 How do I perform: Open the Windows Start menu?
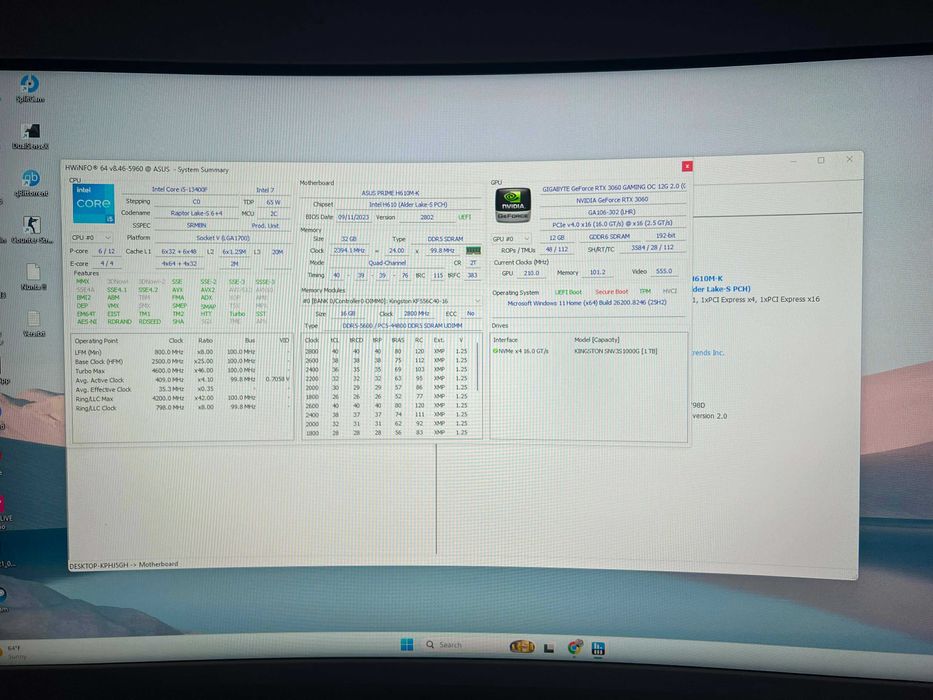pyautogui.click(x=407, y=645)
